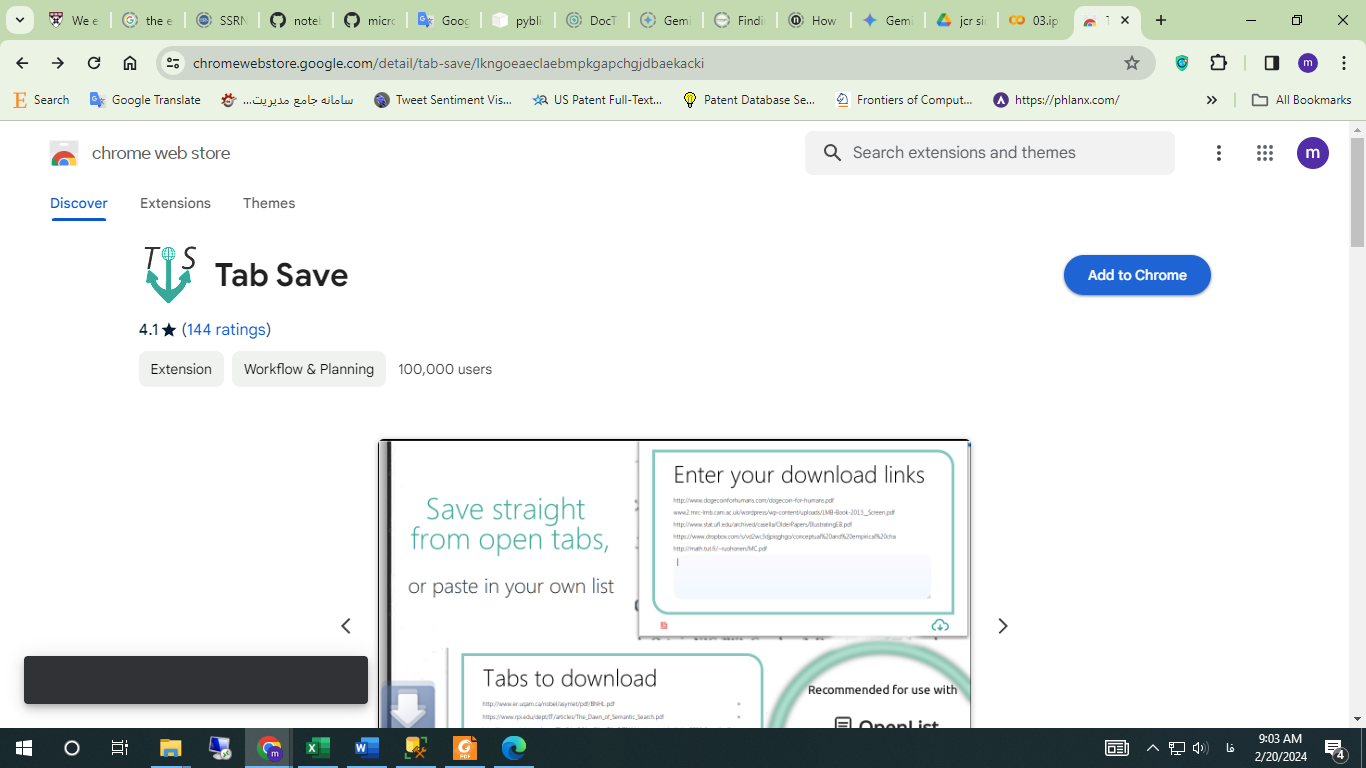The width and height of the screenshot is (1366, 768).
Task: Switch to the jcr si browser tab
Action: pos(961,20)
